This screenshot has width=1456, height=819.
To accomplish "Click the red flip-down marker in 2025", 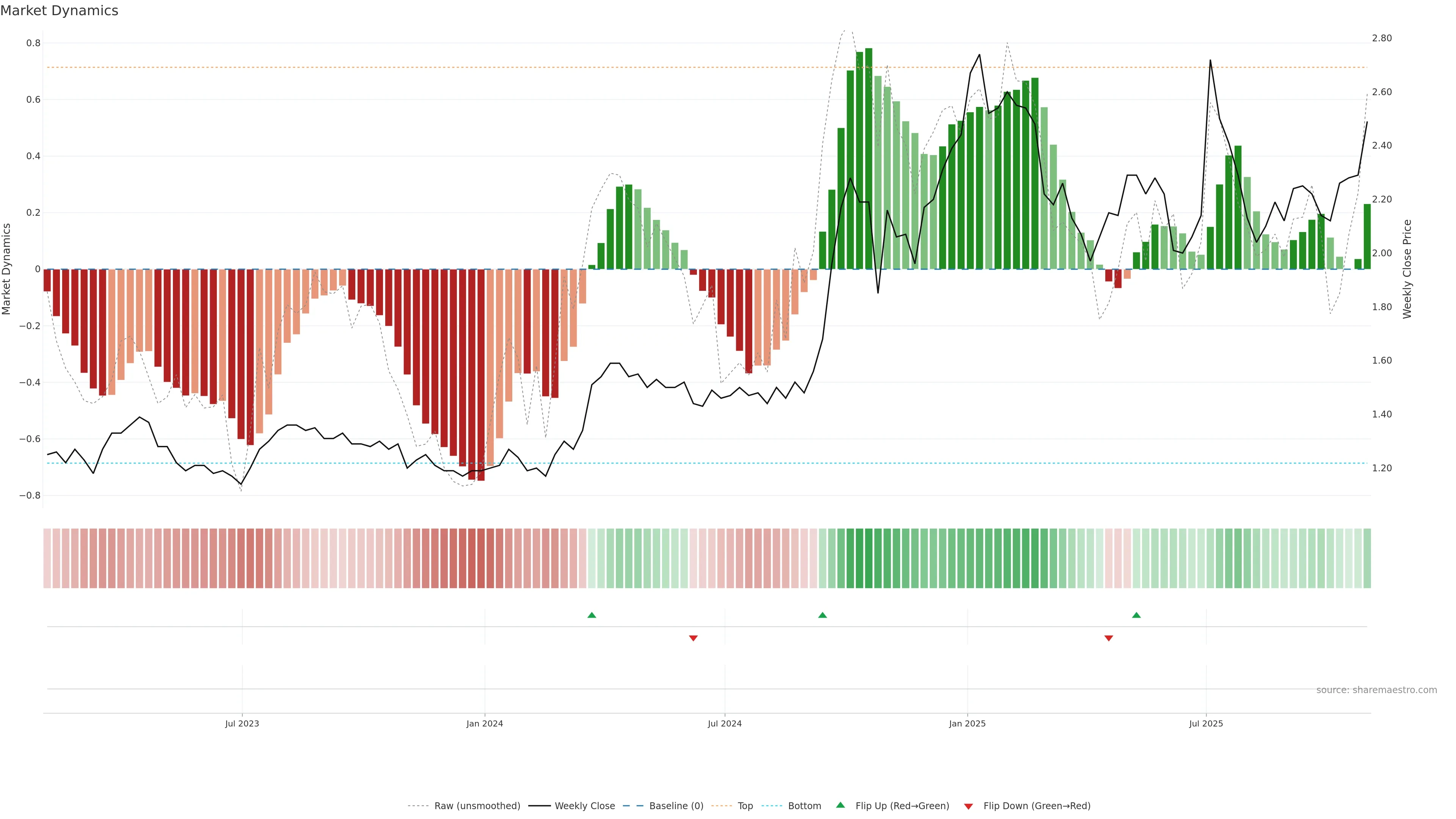I will pos(1108,638).
